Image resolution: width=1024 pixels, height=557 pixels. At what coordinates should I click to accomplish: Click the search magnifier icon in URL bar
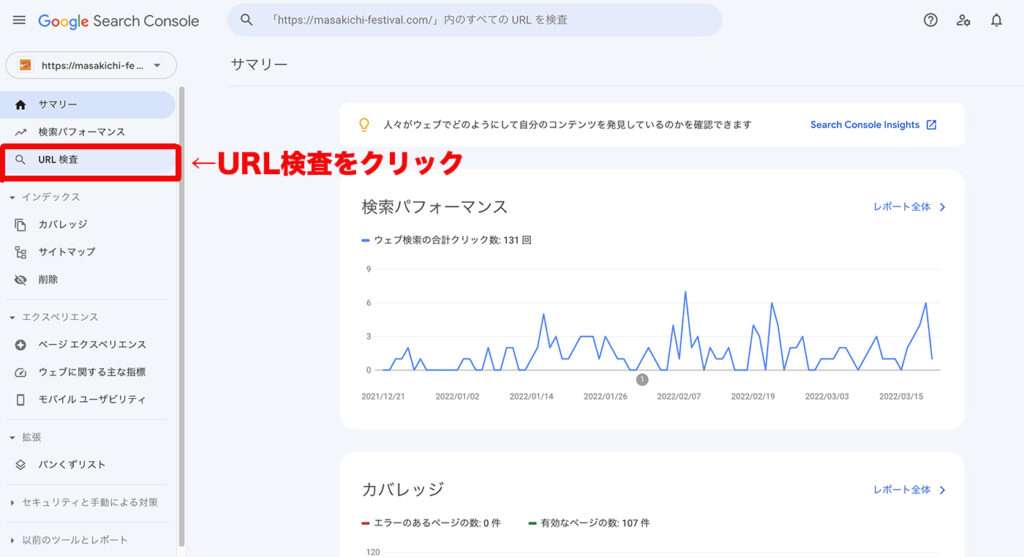(x=246, y=20)
